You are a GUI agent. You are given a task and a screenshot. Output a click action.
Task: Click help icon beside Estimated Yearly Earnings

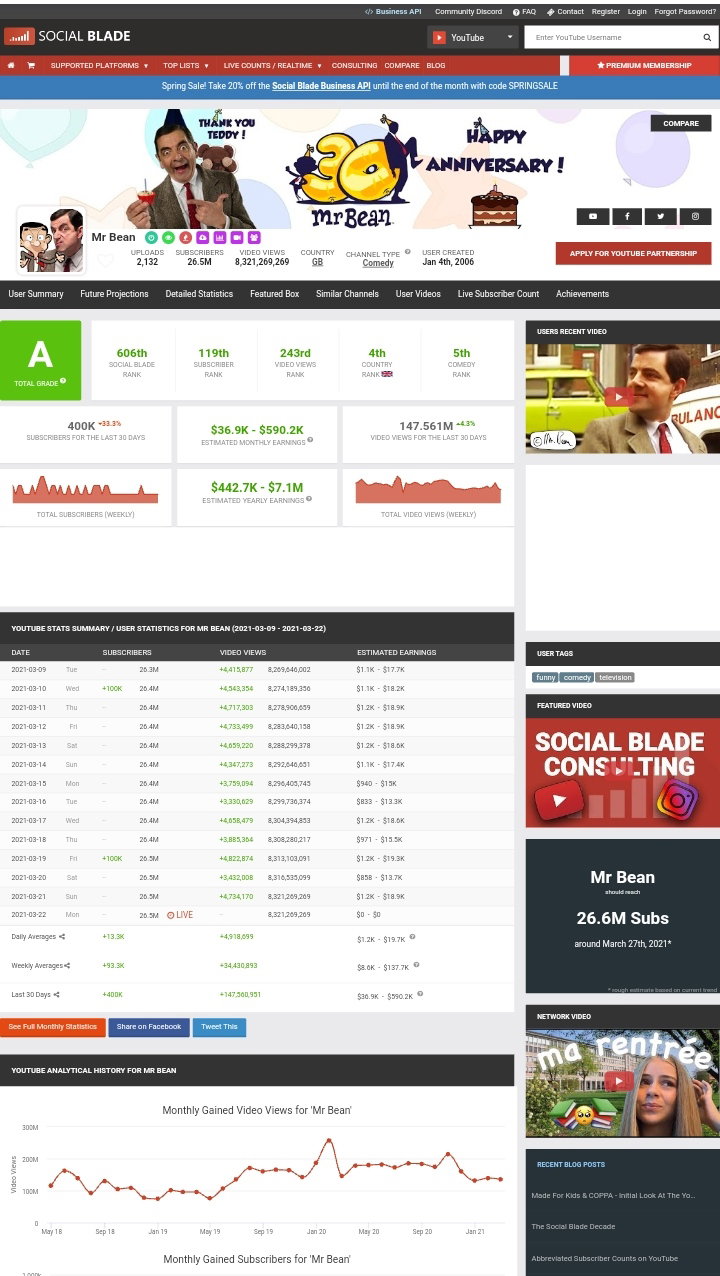click(309, 498)
